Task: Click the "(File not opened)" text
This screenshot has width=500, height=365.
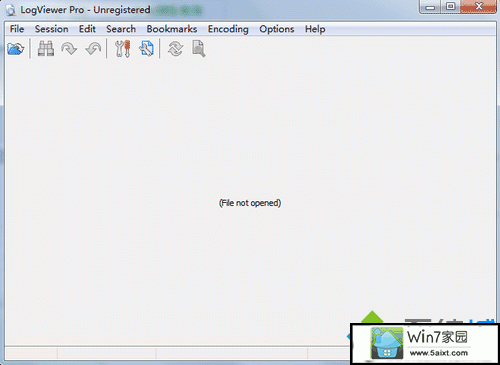Action: tap(250, 203)
